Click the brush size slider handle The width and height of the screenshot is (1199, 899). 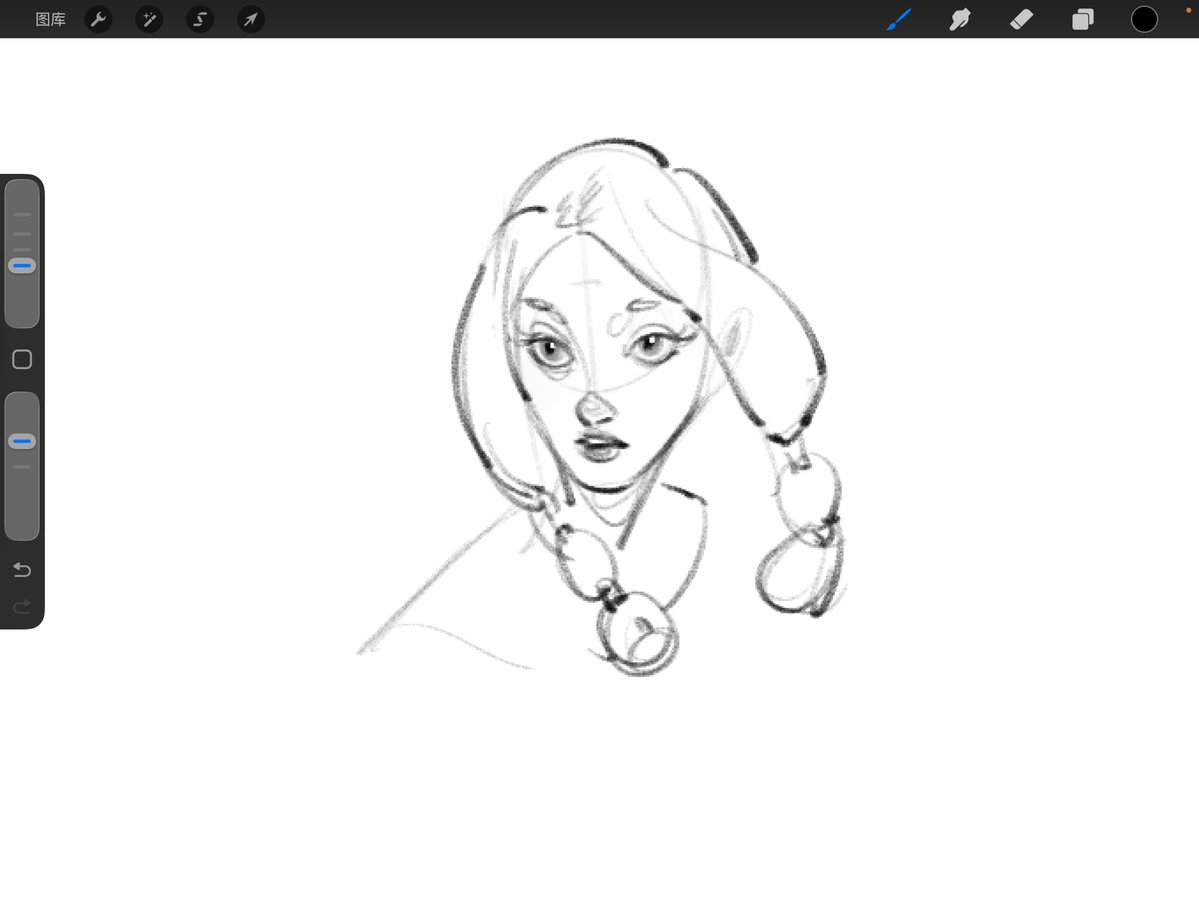coord(22,266)
